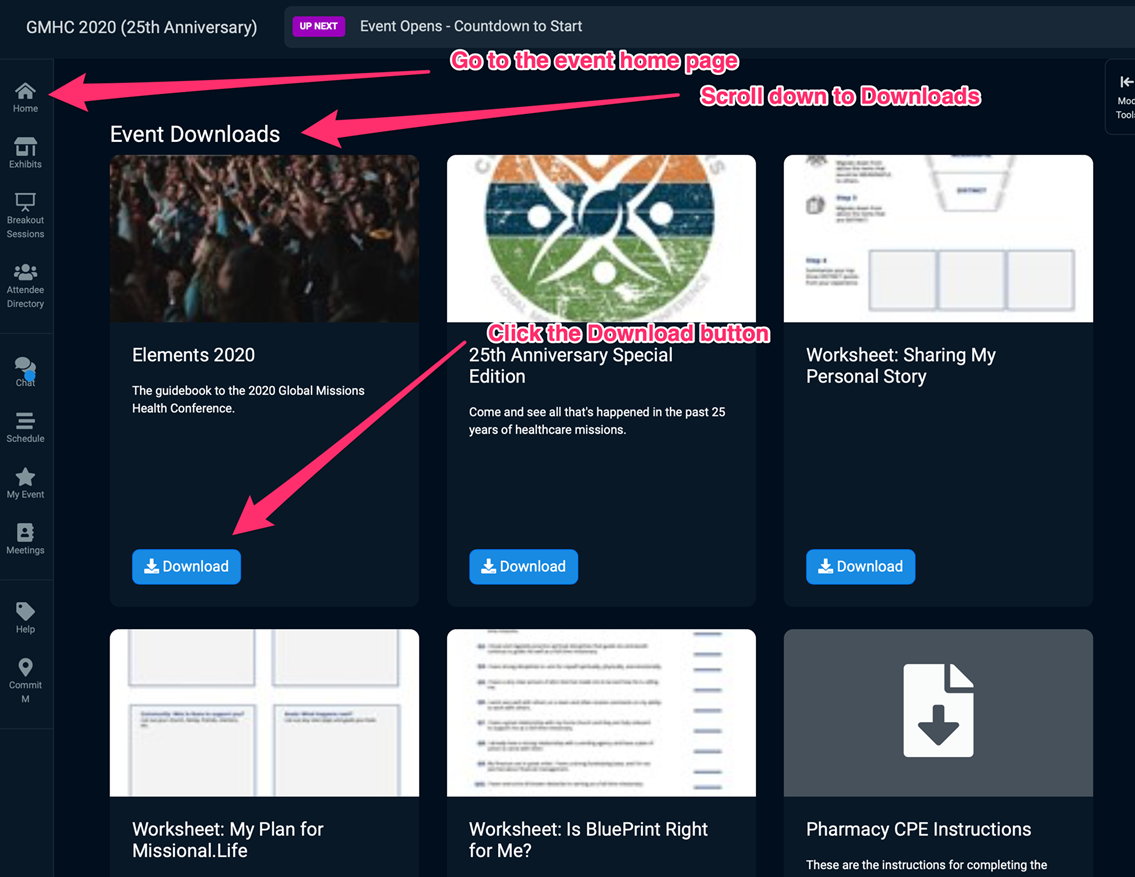The height and width of the screenshot is (877, 1135).
Task: Open the Commit M location item
Action: (x=25, y=680)
